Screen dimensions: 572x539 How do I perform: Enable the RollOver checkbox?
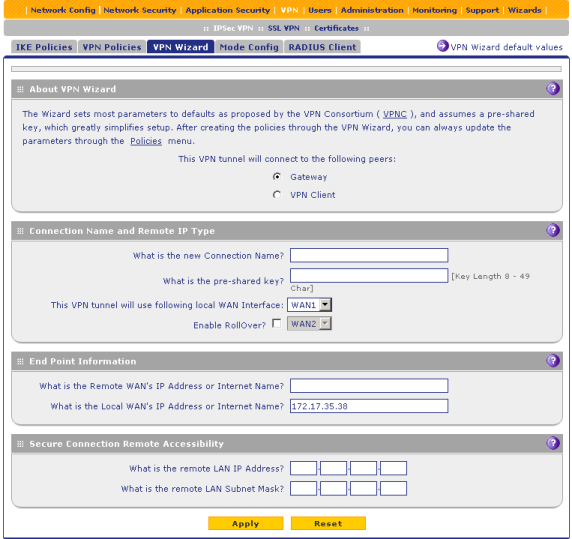click(277, 323)
